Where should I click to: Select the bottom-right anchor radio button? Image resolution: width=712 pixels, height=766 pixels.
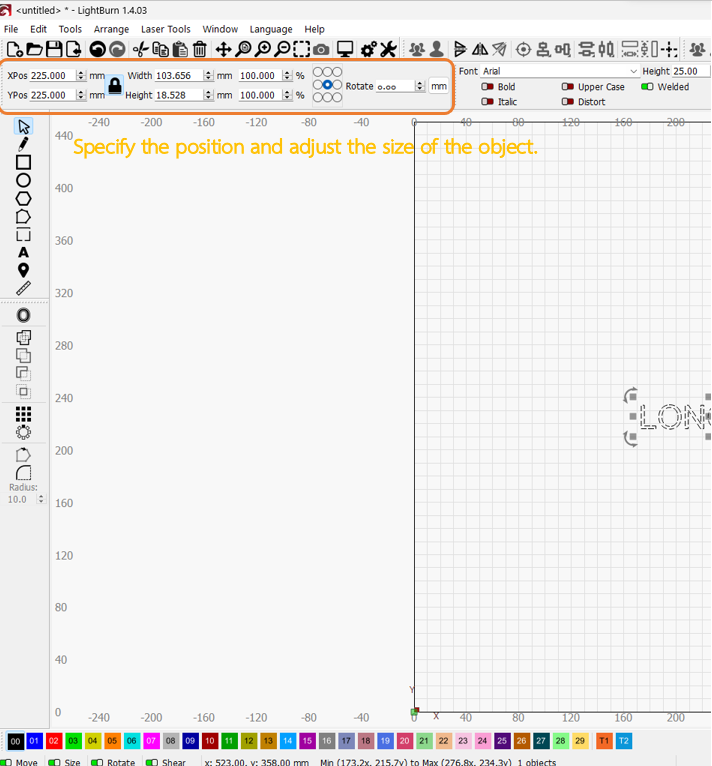click(337, 97)
